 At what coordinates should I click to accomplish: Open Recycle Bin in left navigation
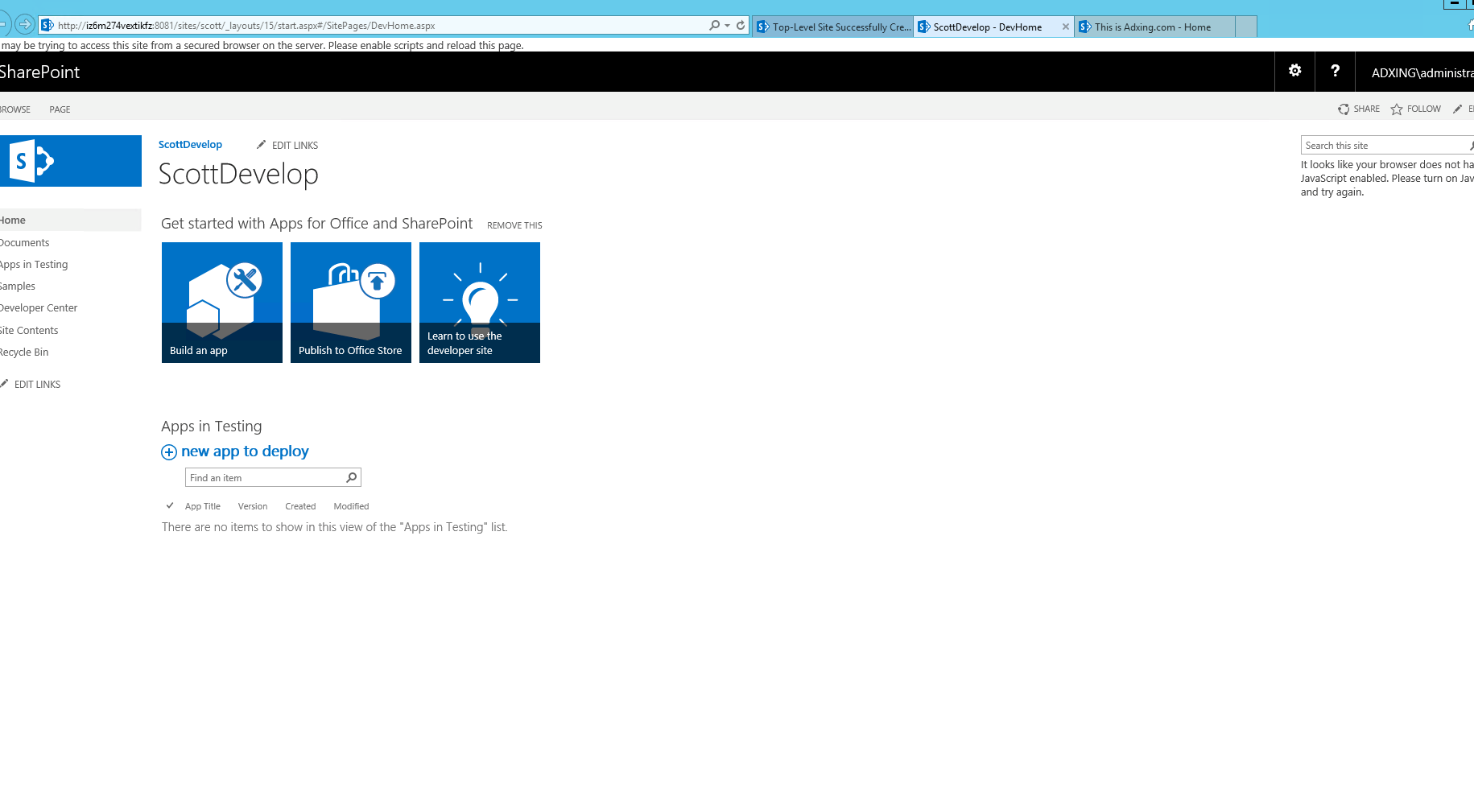24,352
